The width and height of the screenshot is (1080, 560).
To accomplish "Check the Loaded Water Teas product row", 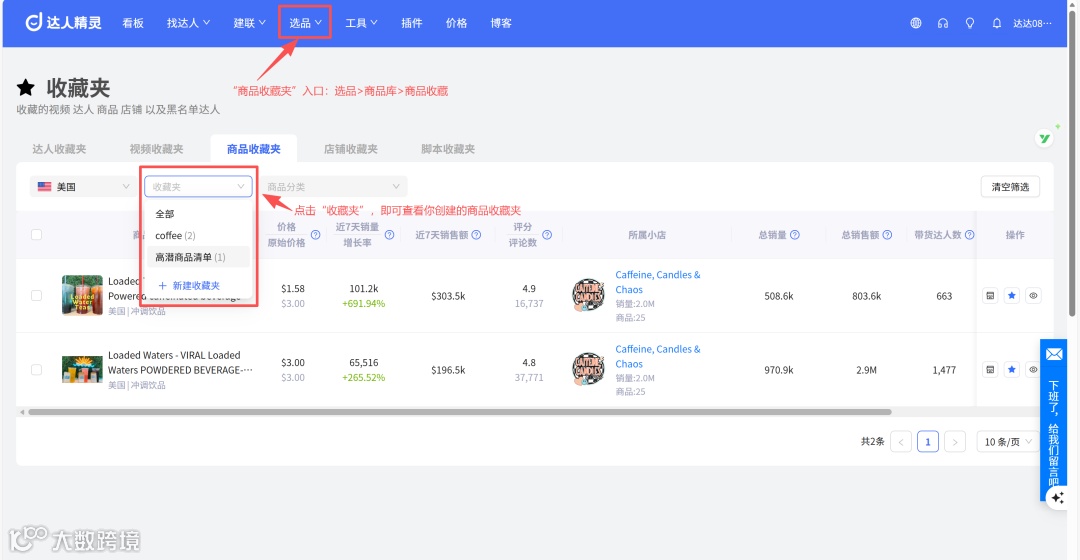I will (37, 295).
